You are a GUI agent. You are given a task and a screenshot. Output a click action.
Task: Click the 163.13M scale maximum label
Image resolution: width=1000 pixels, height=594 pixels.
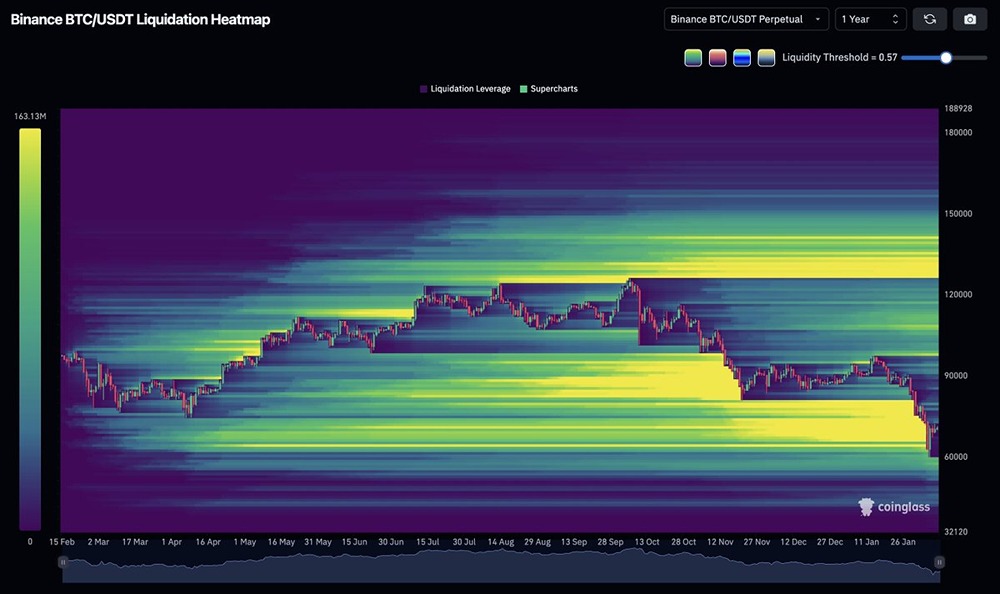(x=30, y=116)
